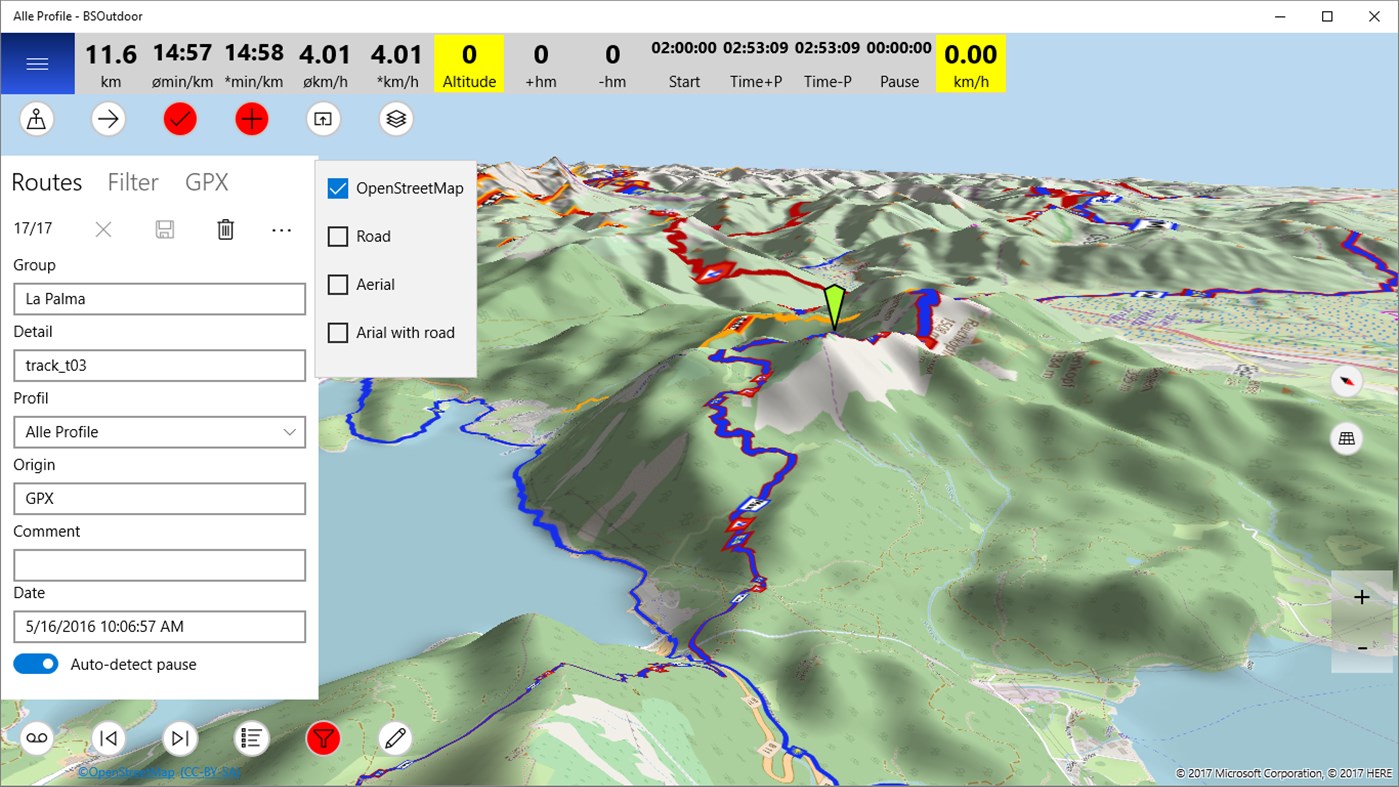Click the red checkmark button

180,119
